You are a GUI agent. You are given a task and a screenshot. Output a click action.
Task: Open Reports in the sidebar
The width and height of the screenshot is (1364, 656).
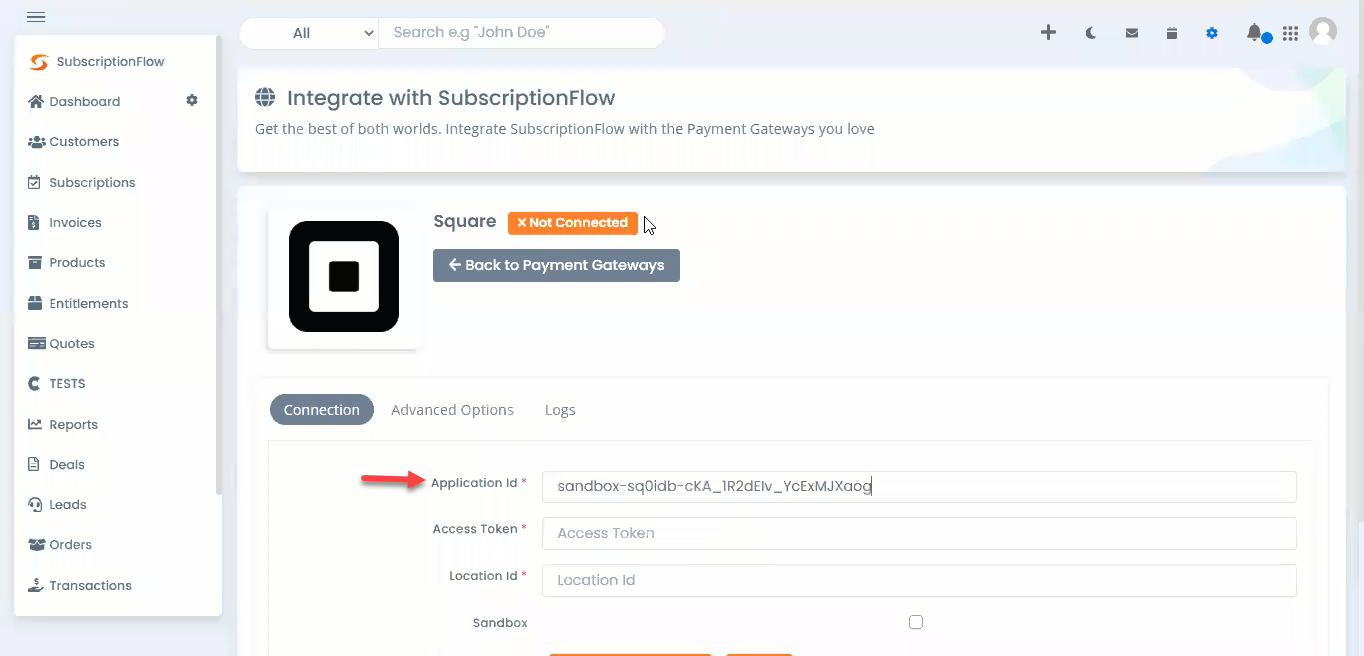tap(73, 424)
